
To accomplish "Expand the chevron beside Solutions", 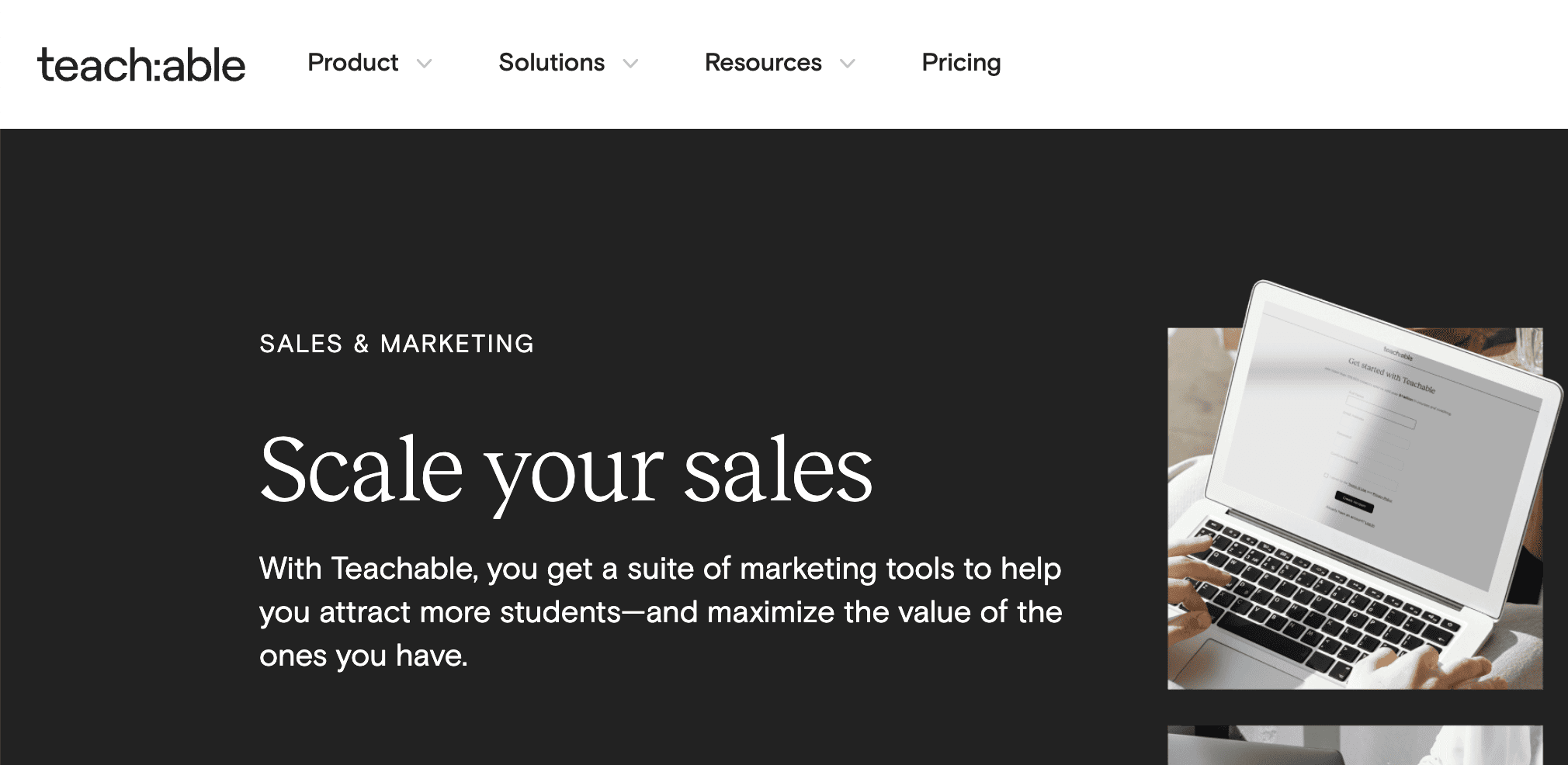I will 630,64.
